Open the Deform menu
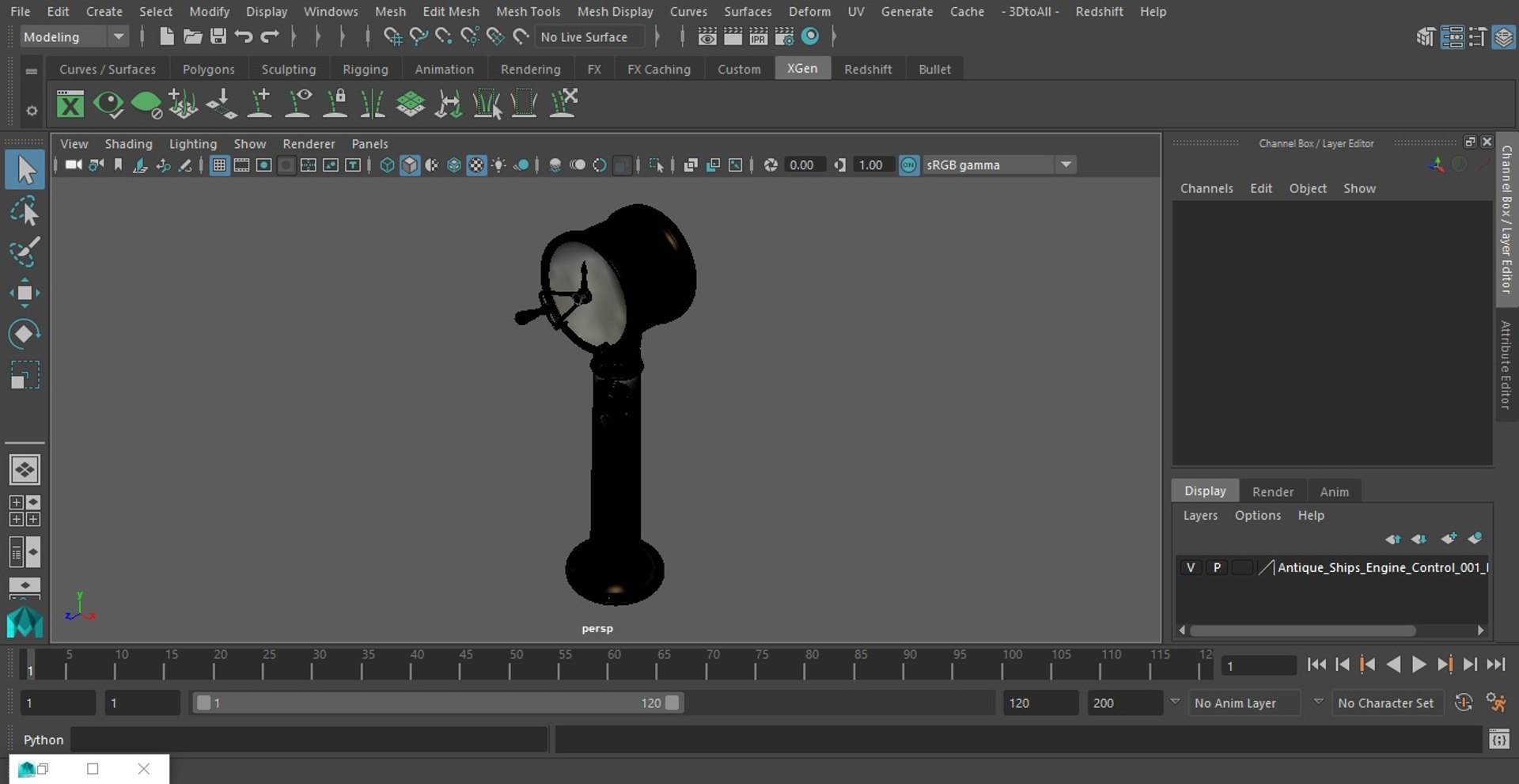The width and height of the screenshot is (1519, 784). pos(809,11)
